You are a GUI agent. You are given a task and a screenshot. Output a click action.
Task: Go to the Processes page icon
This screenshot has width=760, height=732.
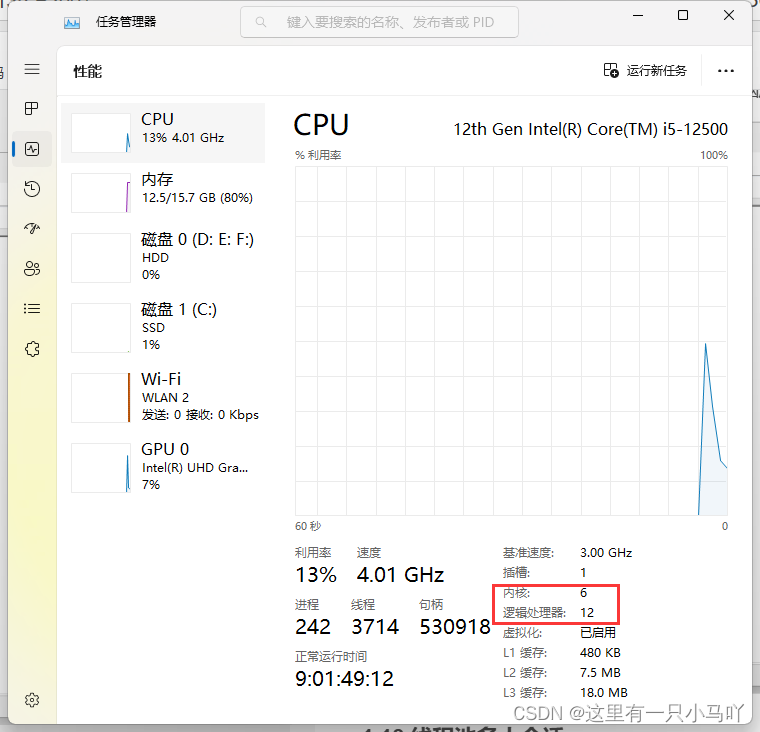[32, 109]
